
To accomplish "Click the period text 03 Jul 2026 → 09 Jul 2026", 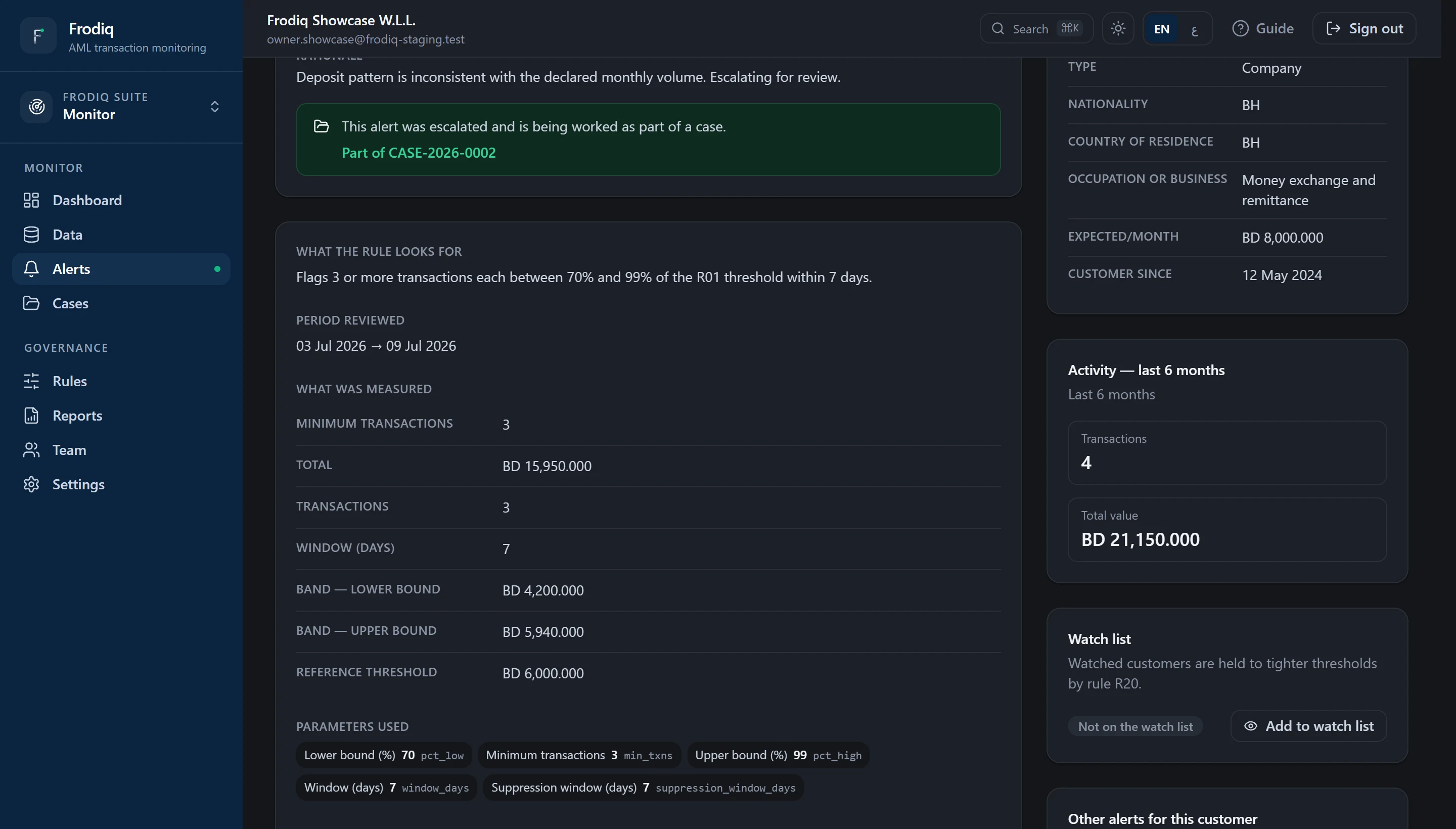I will pos(376,346).
